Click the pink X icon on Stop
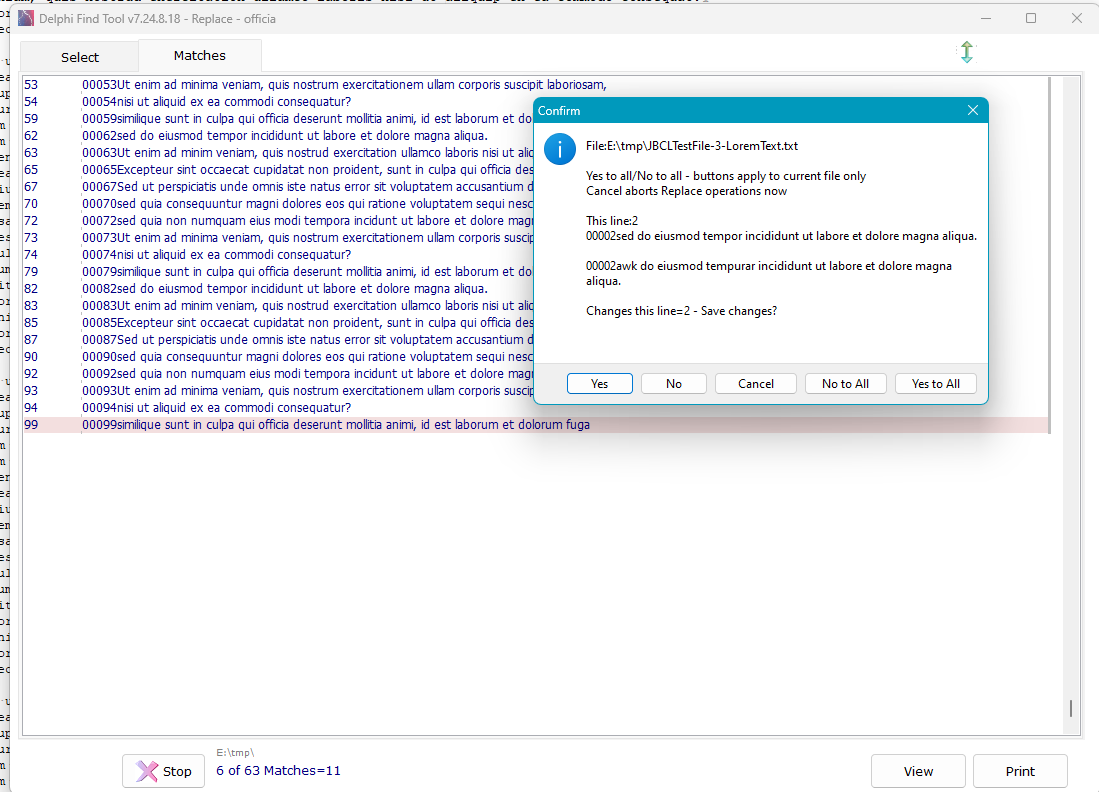This screenshot has height=792, width=1099. pyautogui.click(x=147, y=771)
